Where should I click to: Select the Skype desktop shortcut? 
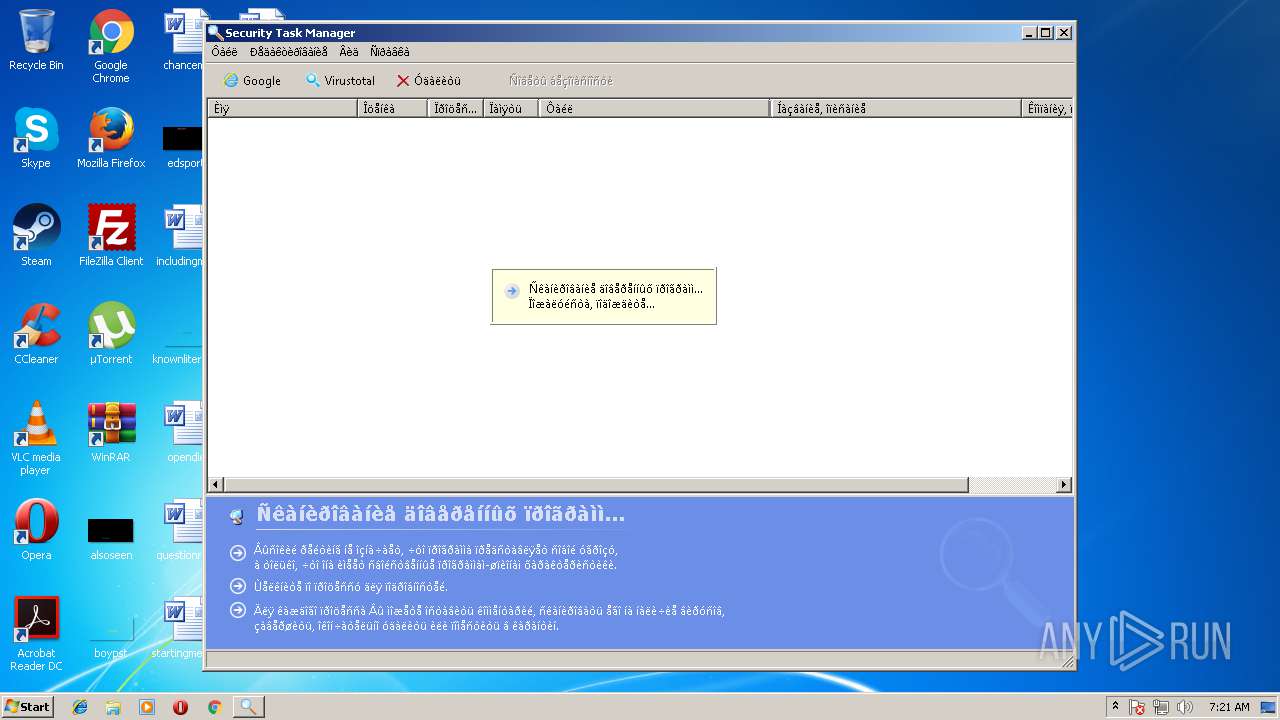coord(36,138)
